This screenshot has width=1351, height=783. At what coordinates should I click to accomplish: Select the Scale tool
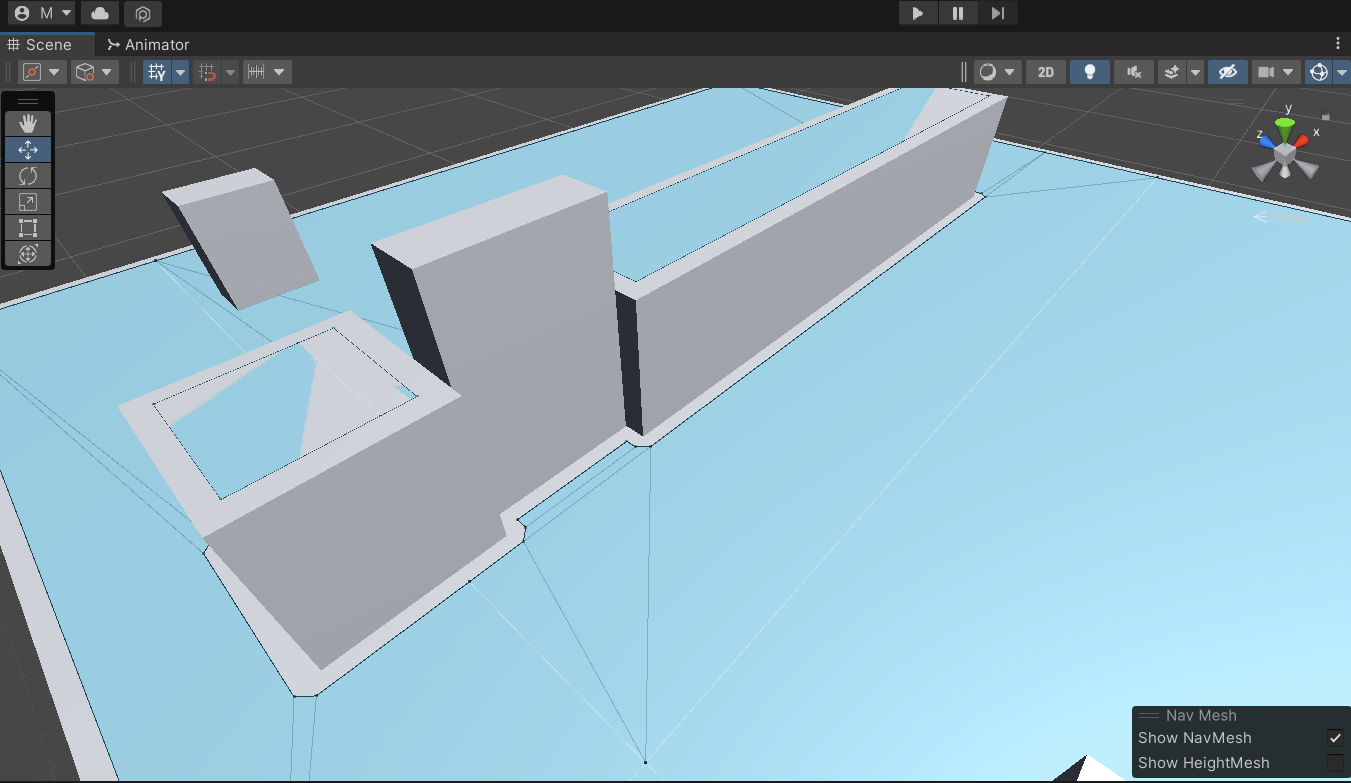pyautogui.click(x=28, y=202)
